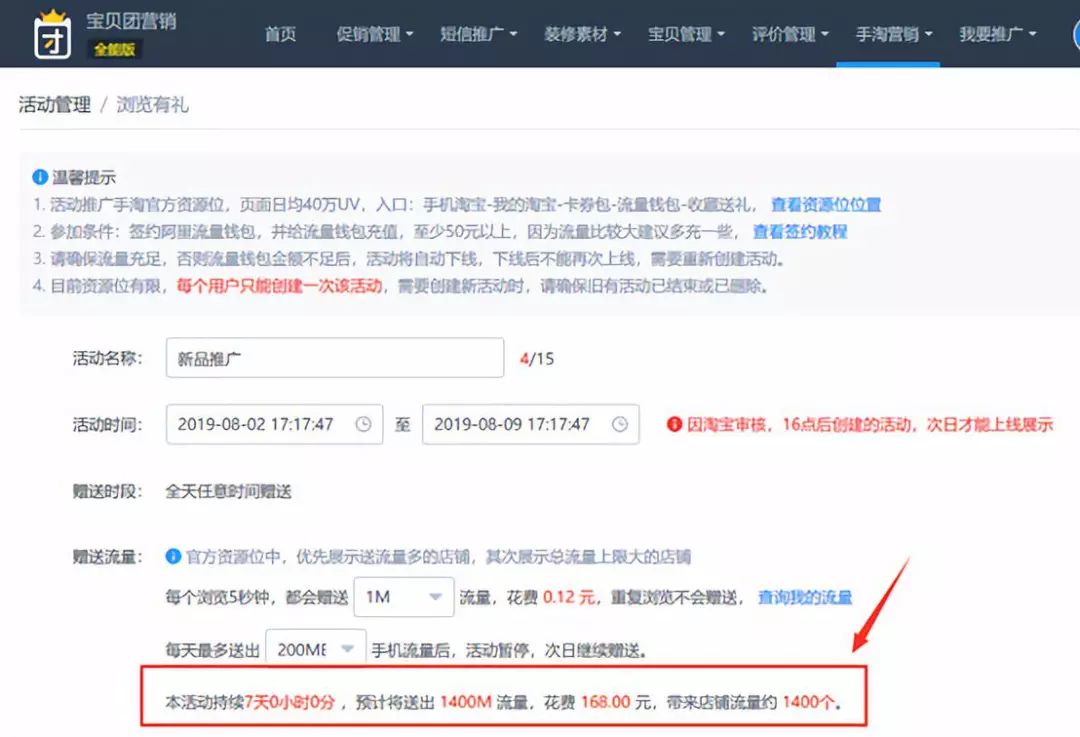Click the red alert icon near 因淘宝审核 message
Viewport: 1080px width, 737px height.
(675, 424)
